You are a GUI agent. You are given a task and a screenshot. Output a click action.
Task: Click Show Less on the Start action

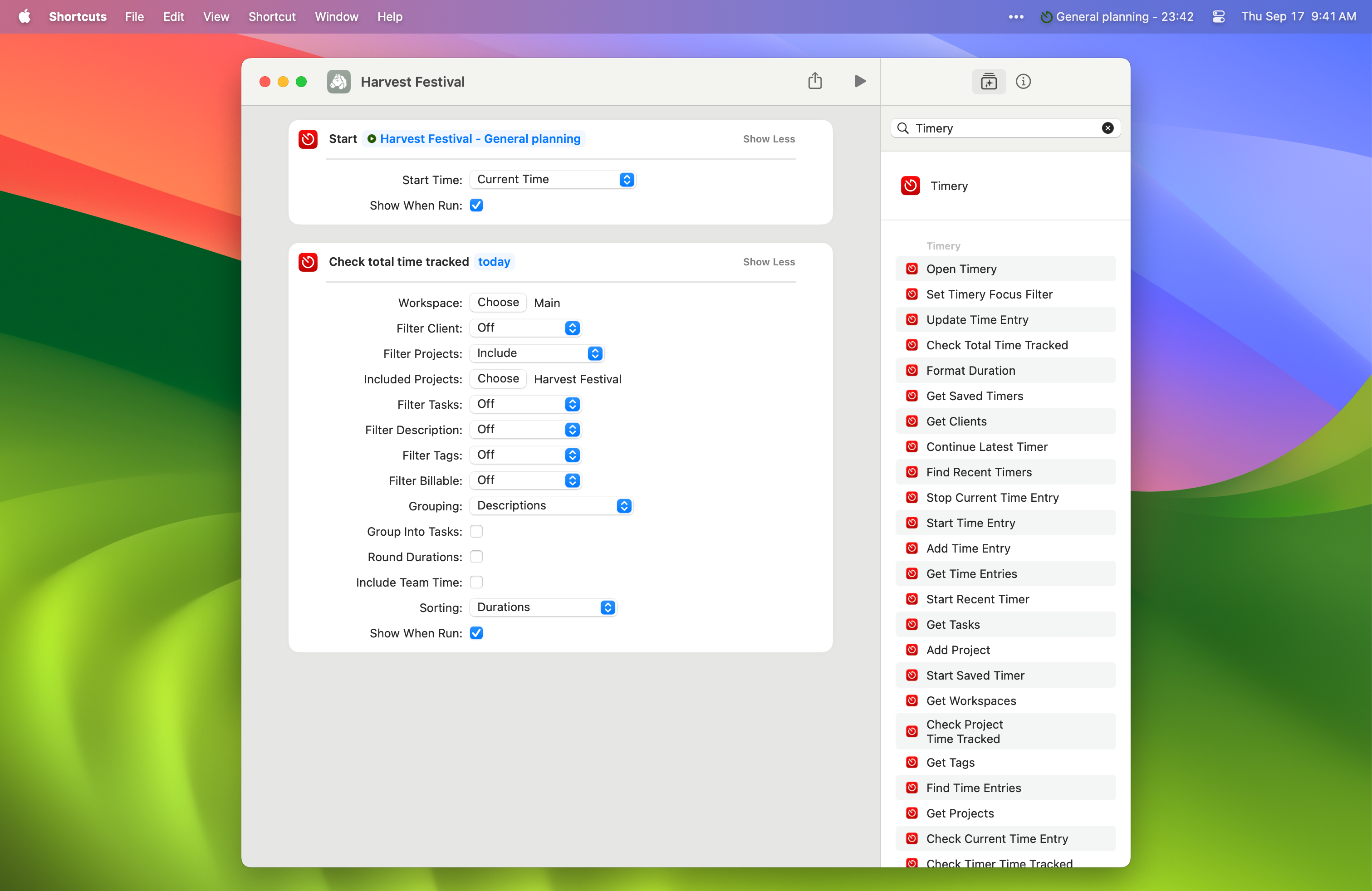pyautogui.click(x=769, y=139)
